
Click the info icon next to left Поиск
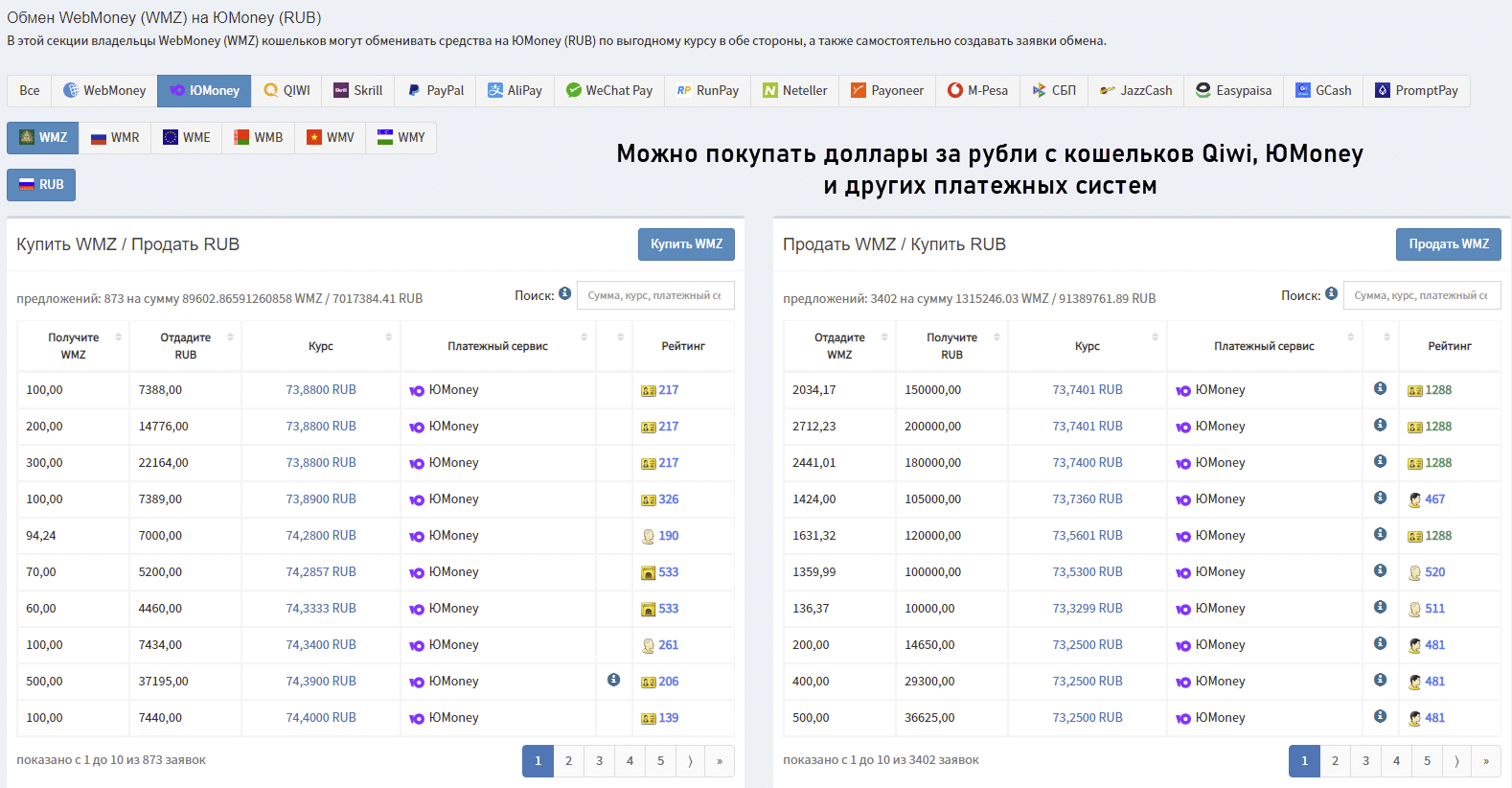tap(565, 293)
